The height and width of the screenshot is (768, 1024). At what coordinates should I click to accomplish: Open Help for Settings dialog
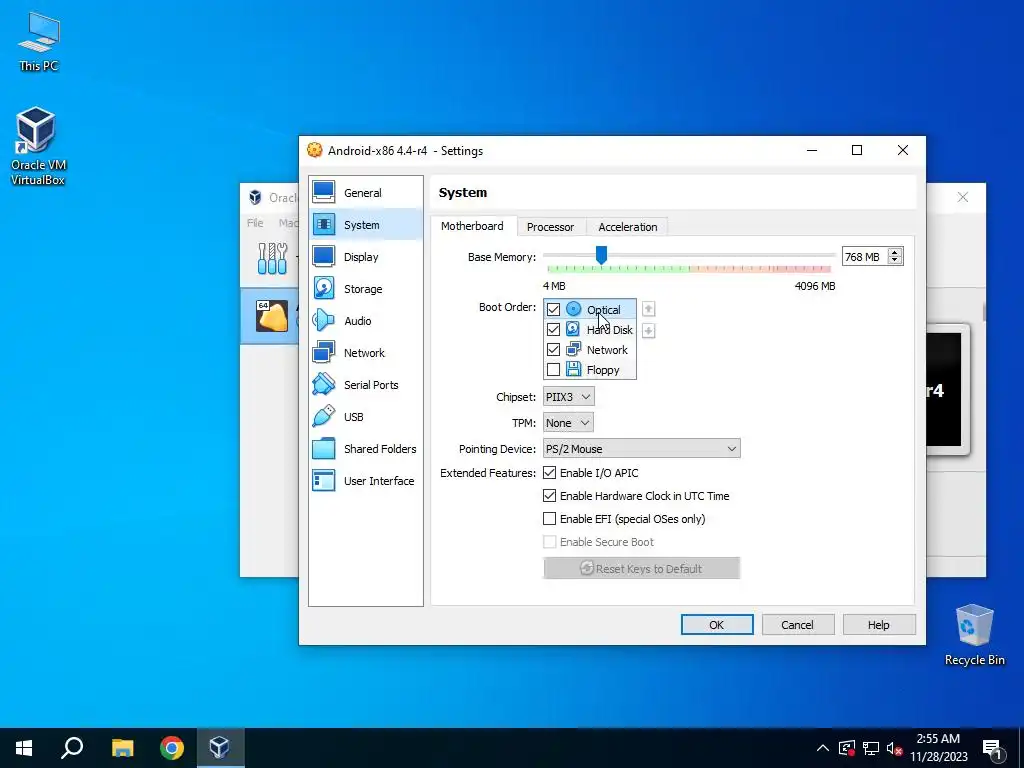(x=878, y=624)
